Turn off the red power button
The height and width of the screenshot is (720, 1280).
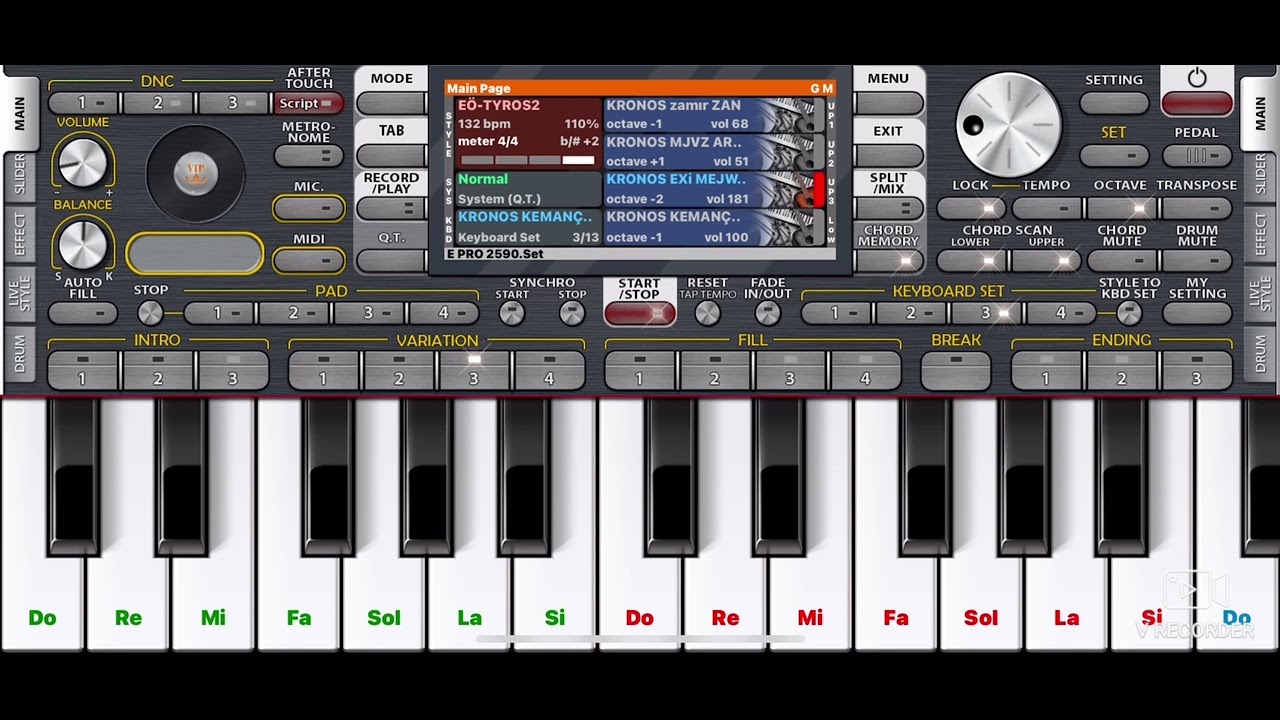pos(1197,103)
